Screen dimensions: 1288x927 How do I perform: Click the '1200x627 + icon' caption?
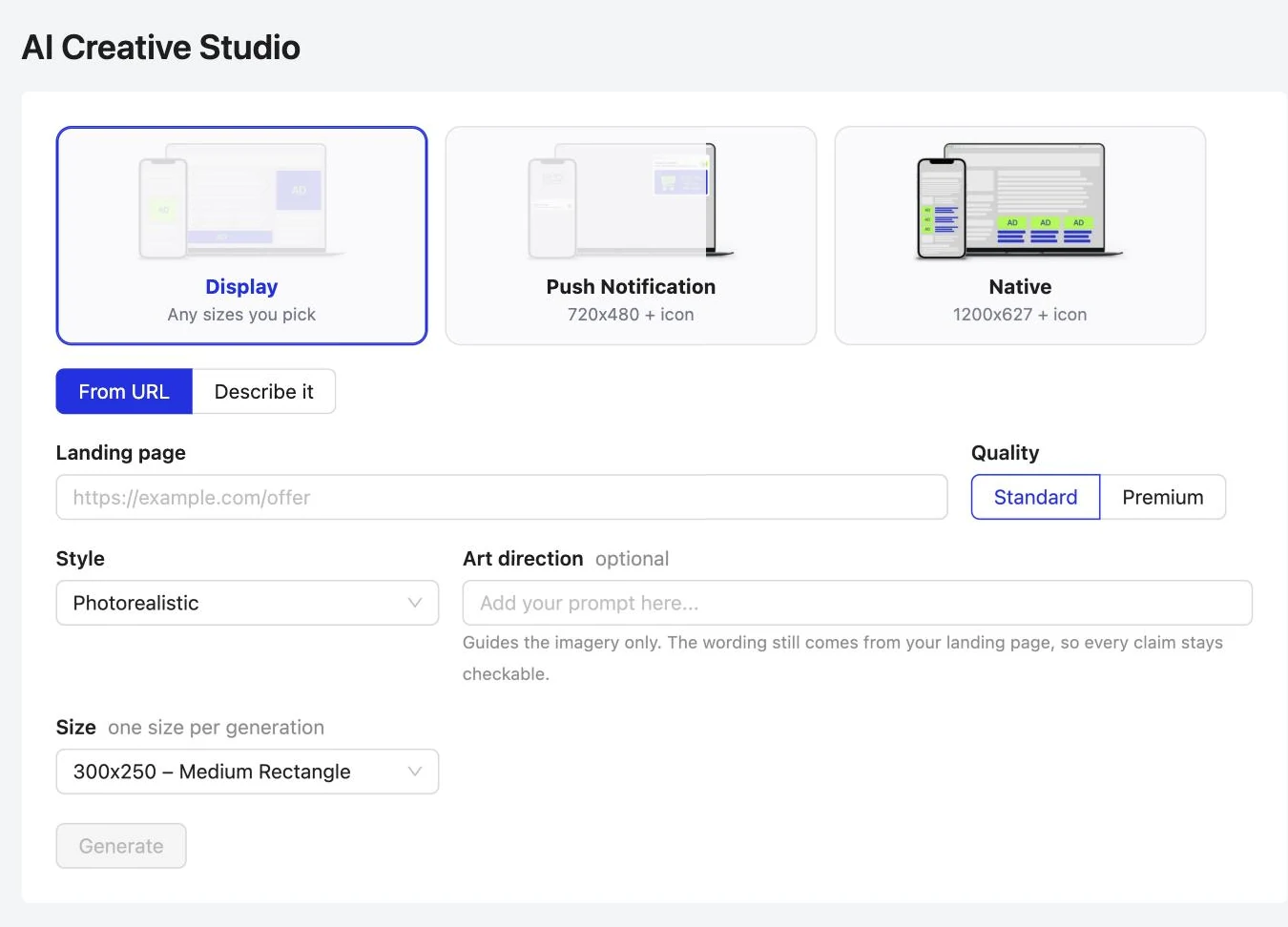click(x=1020, y=315)
